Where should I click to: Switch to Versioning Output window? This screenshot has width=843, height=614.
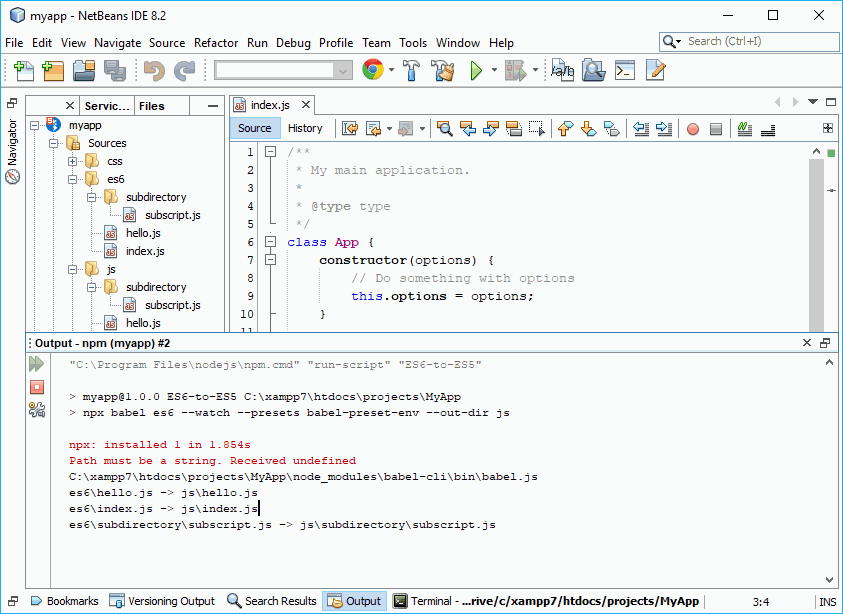coord(162,601)
